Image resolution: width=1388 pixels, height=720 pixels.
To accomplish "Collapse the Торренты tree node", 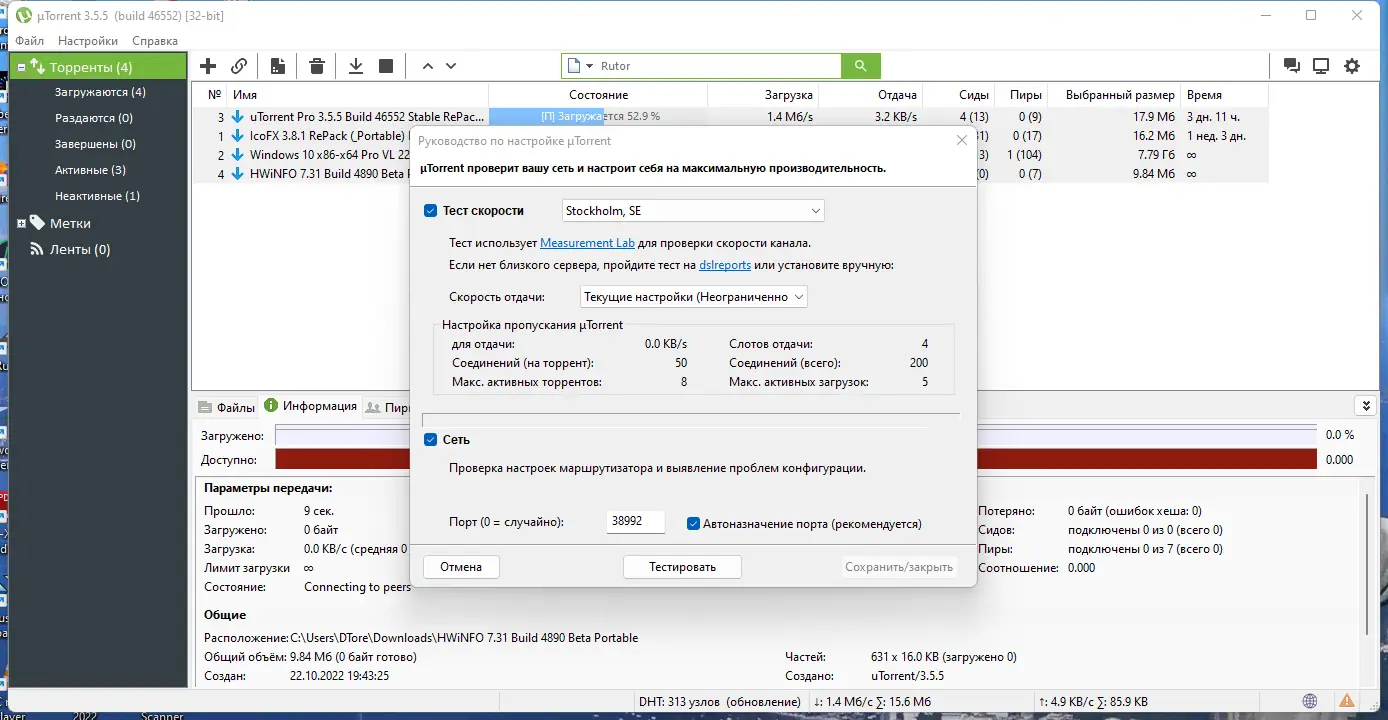I will (x=20, y=67).
